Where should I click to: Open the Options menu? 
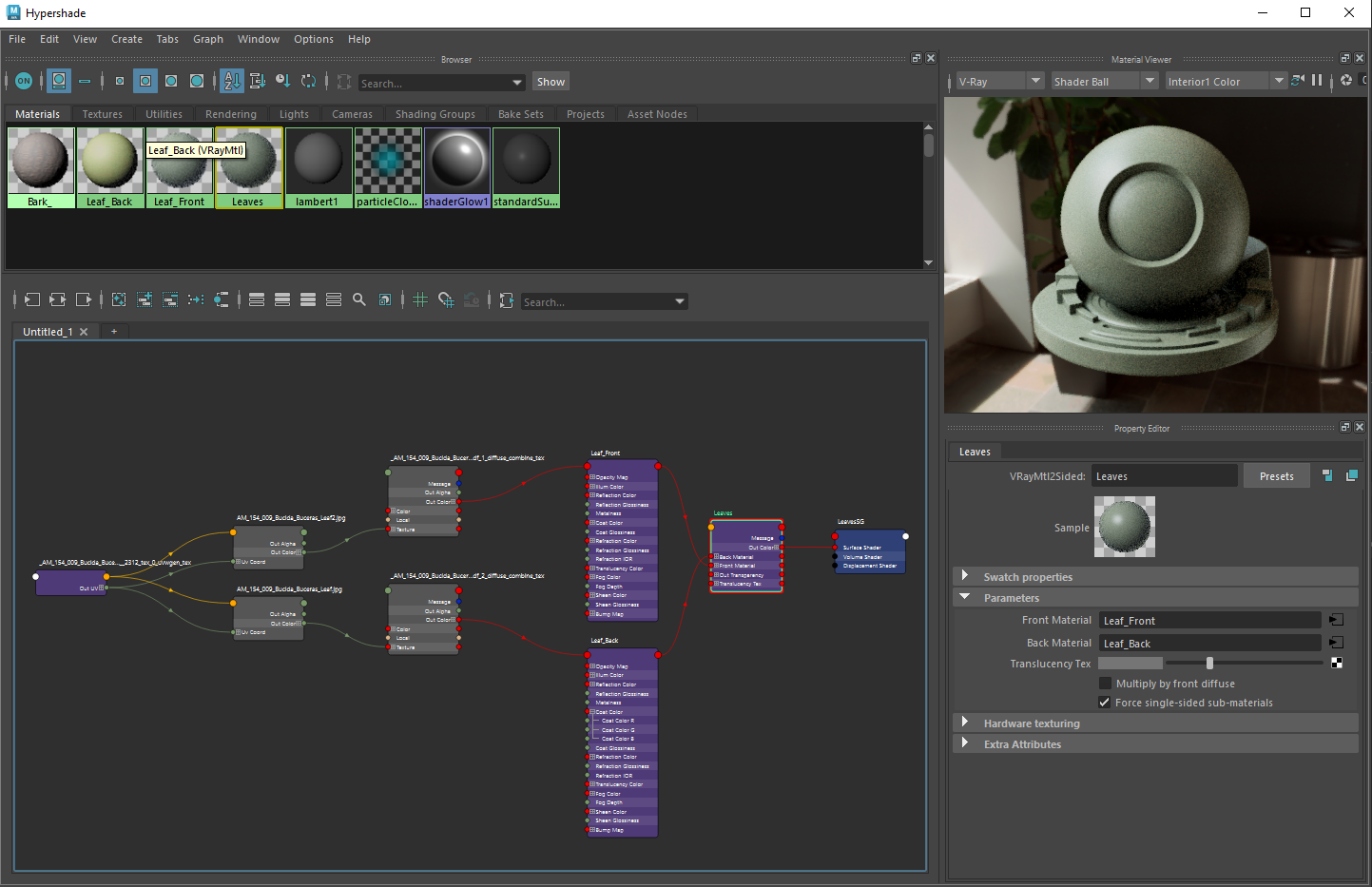point(314,39)
